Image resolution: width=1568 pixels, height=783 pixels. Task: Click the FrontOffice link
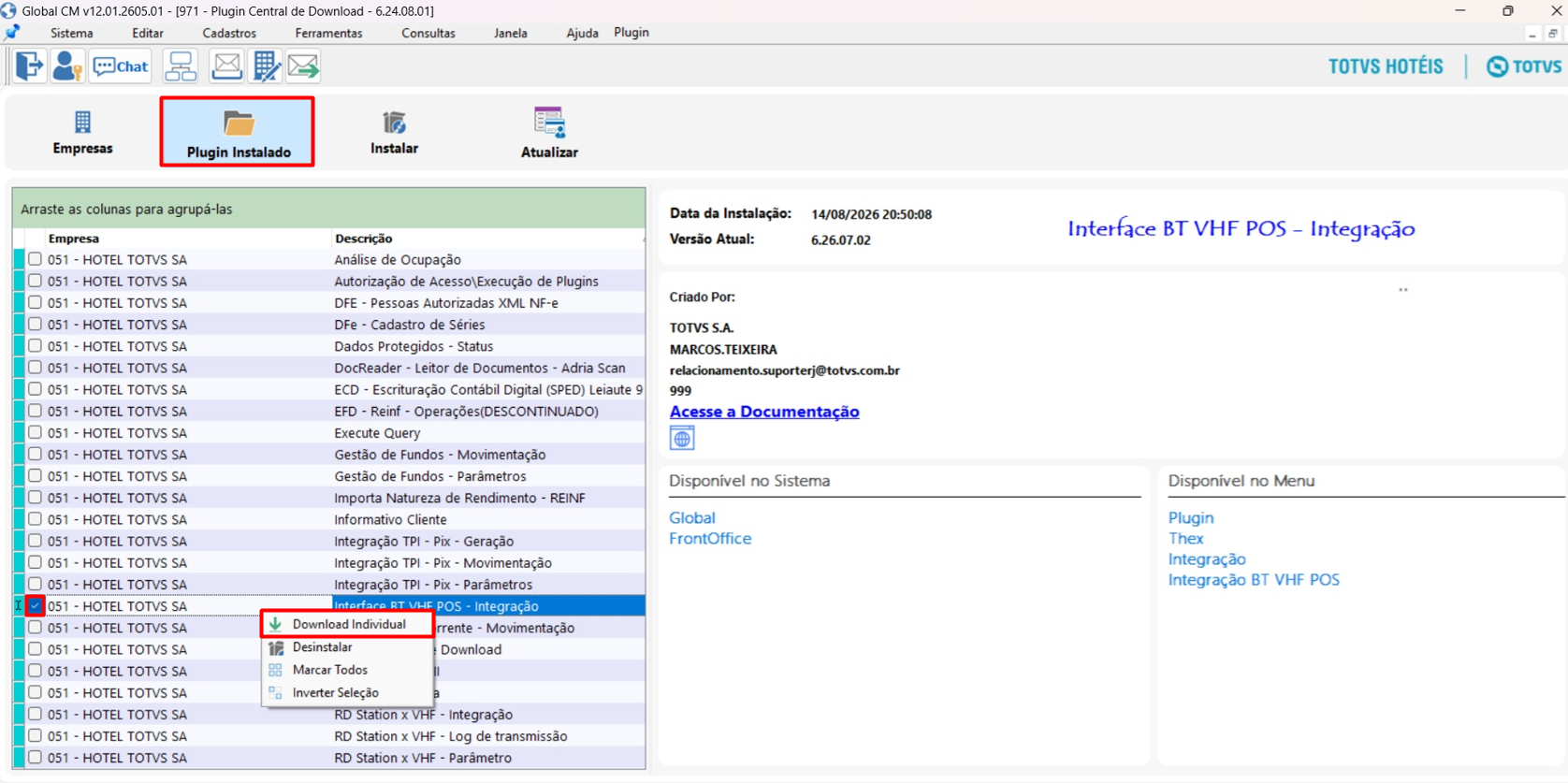[710, 539]
